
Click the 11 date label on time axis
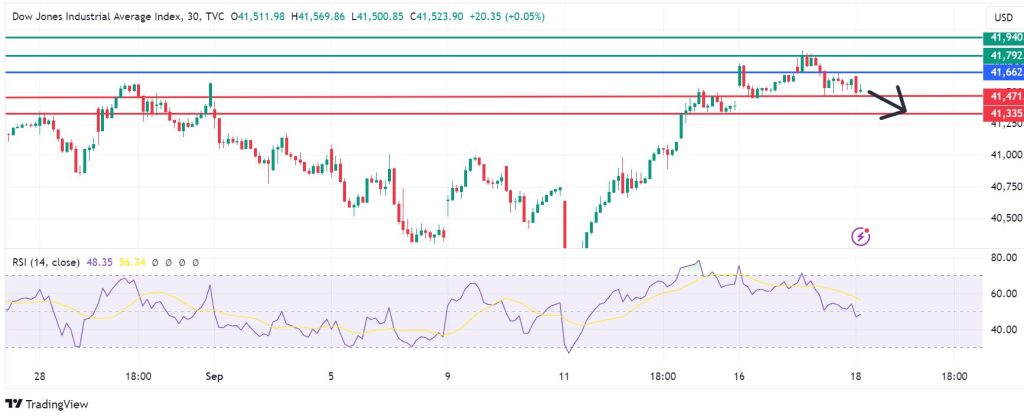click(564, 377)
